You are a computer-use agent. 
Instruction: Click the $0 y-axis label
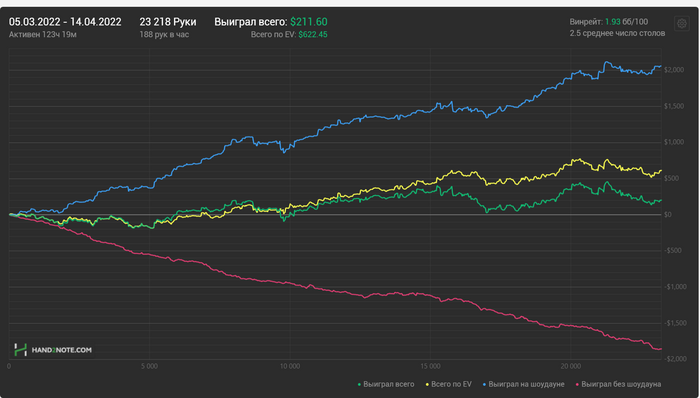pyautogui.click(x=668, y=215)
